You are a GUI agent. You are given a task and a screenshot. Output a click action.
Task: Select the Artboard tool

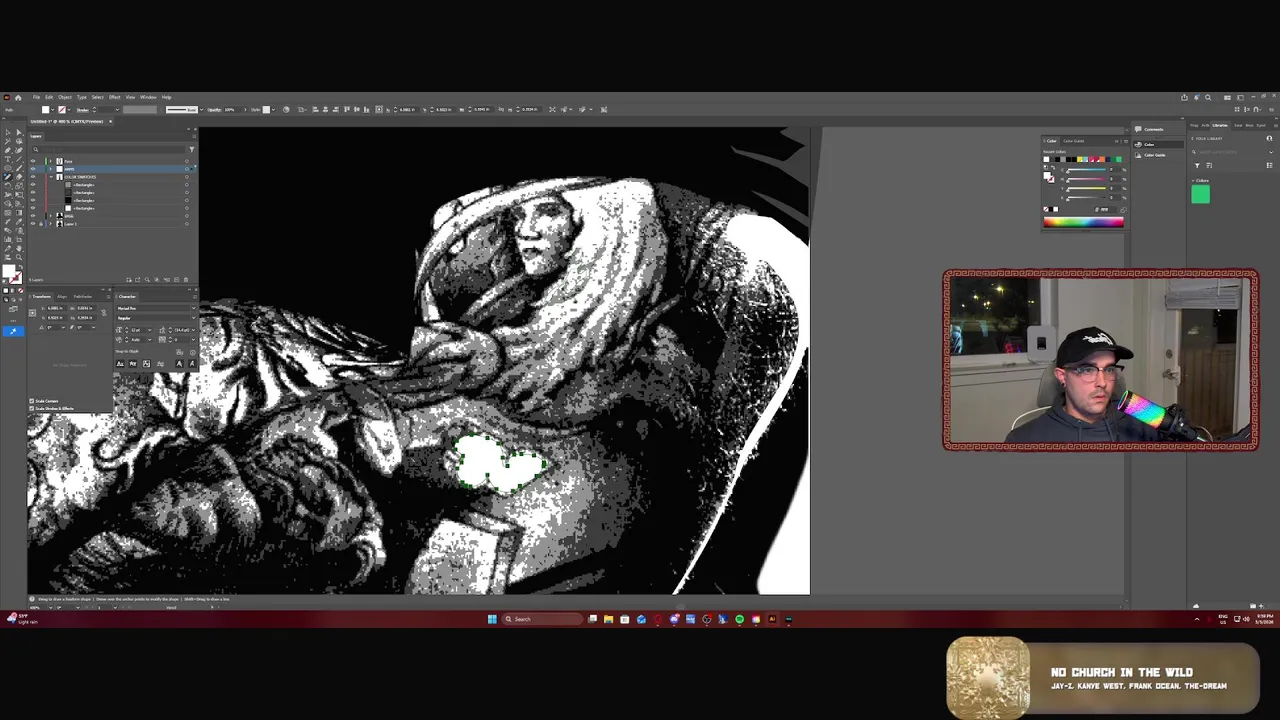19,239
